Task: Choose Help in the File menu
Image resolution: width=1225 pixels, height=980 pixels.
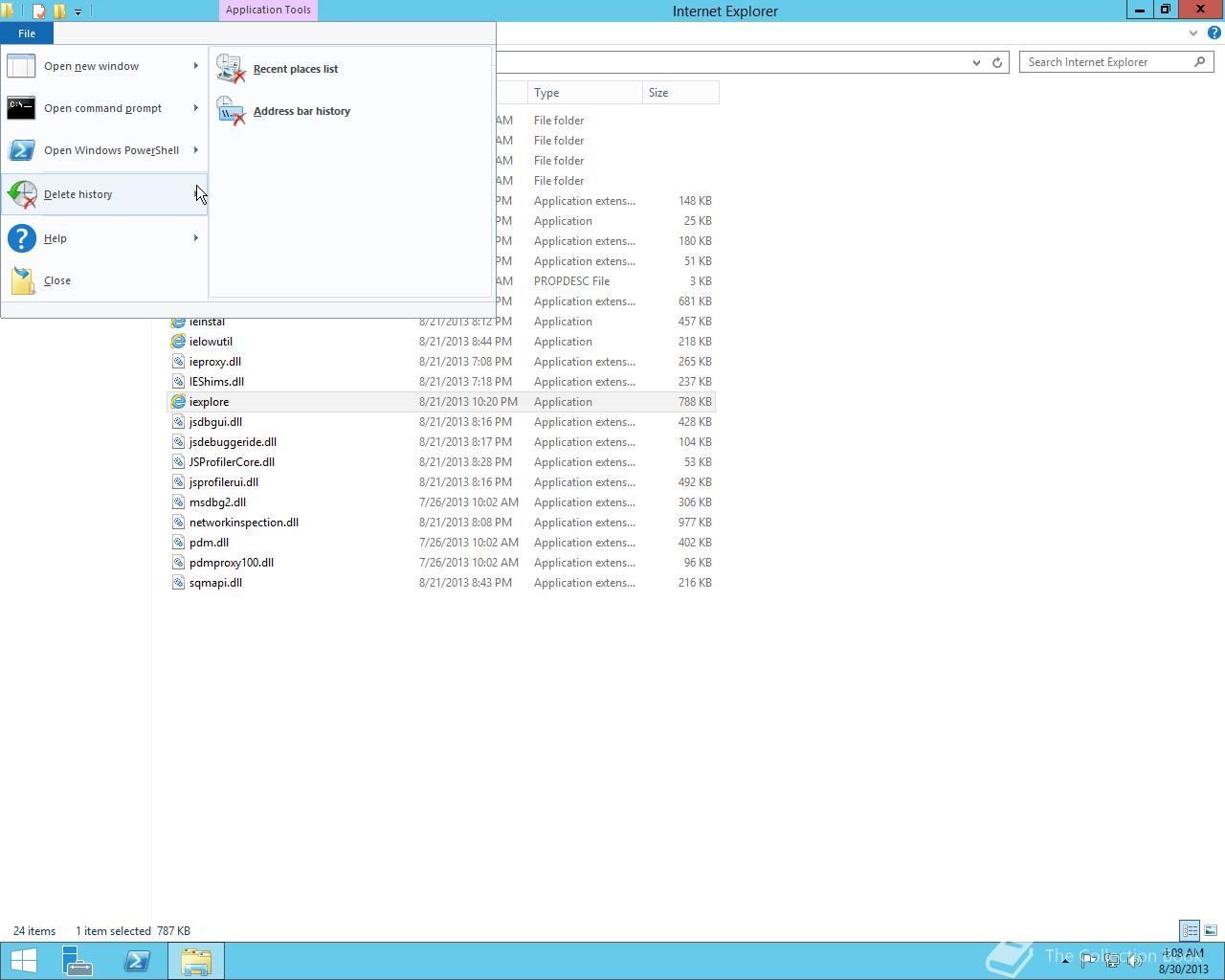Action: [104, 238]
